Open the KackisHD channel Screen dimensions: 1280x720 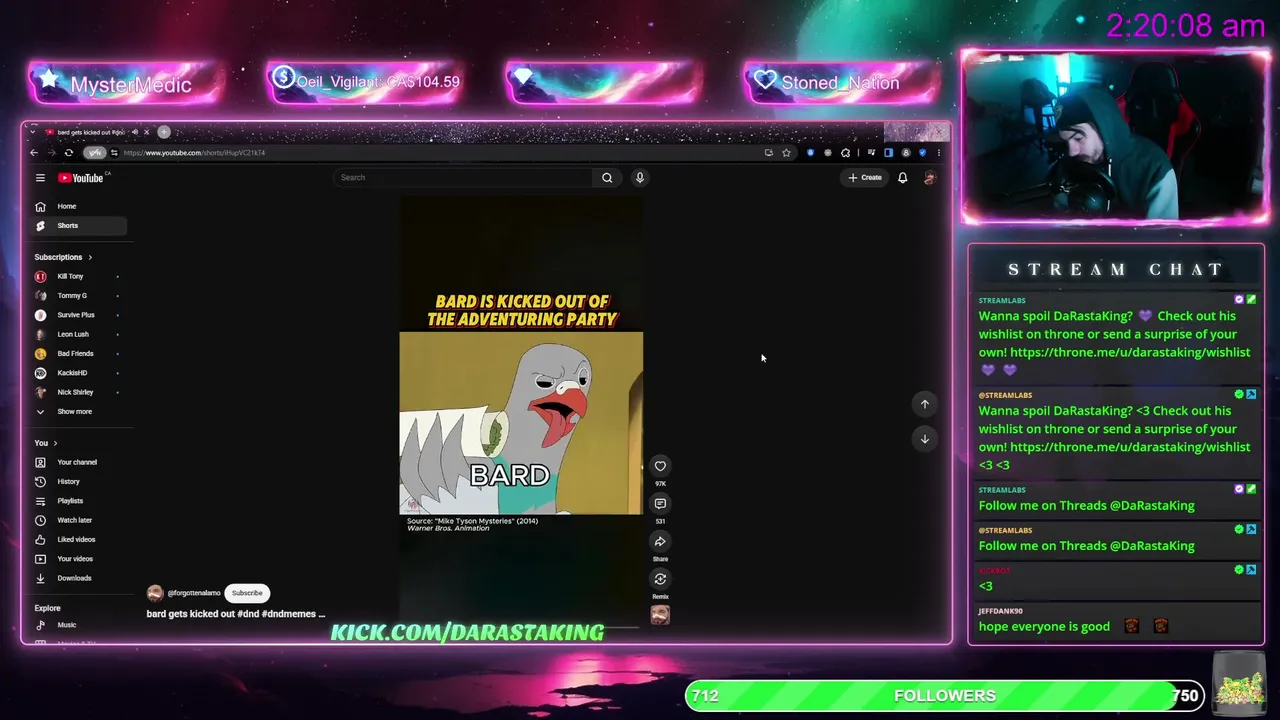click(x=80, y=373)
